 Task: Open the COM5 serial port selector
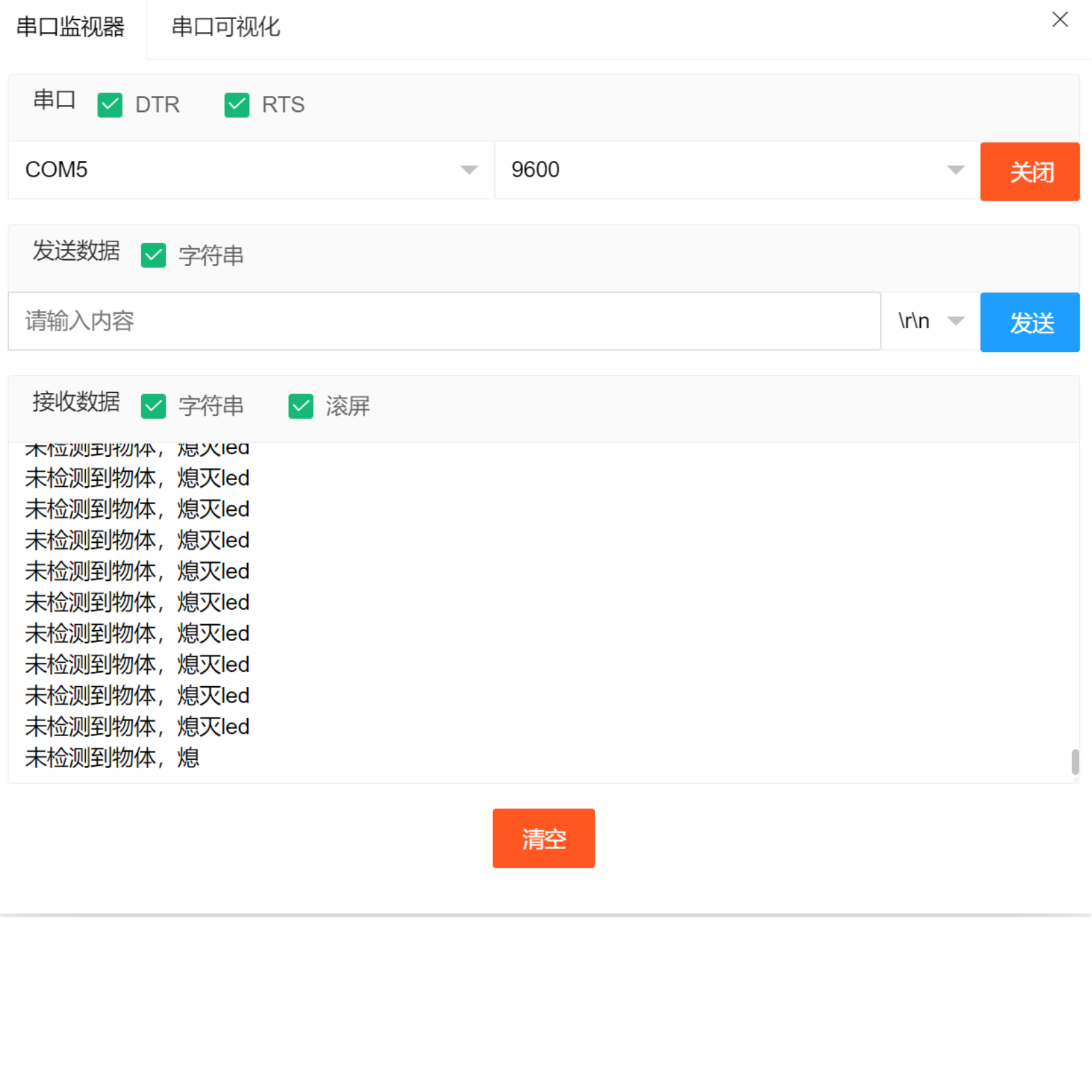250,171
